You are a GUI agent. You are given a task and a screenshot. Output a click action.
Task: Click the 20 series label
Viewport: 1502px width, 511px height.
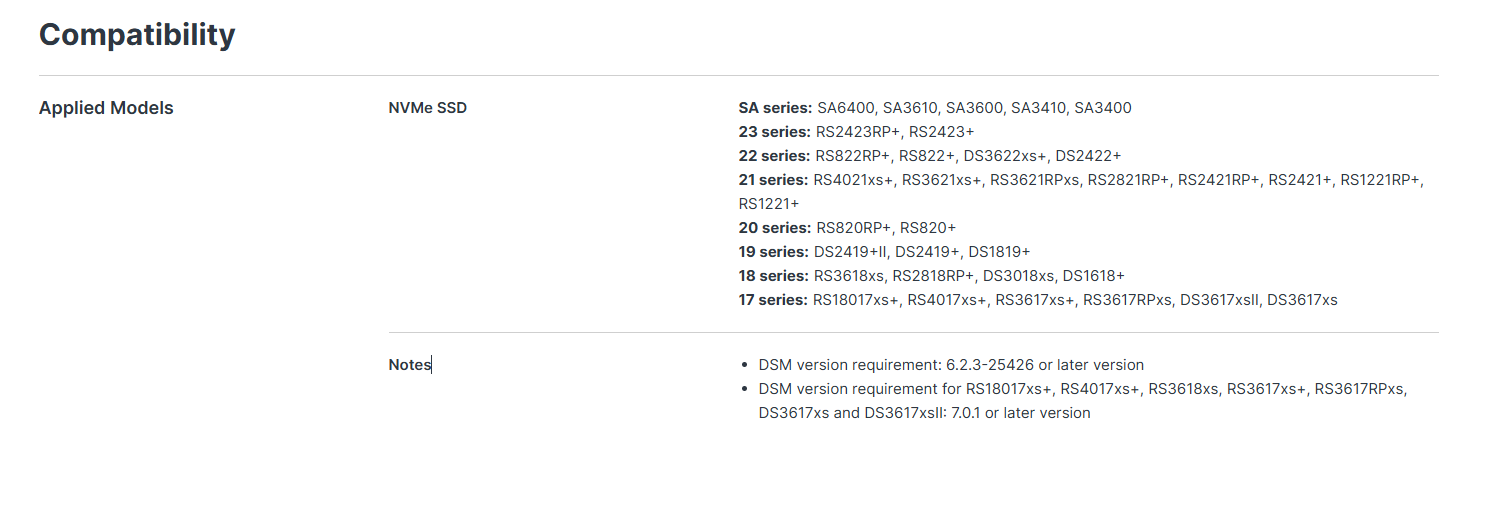coord(775,228)
